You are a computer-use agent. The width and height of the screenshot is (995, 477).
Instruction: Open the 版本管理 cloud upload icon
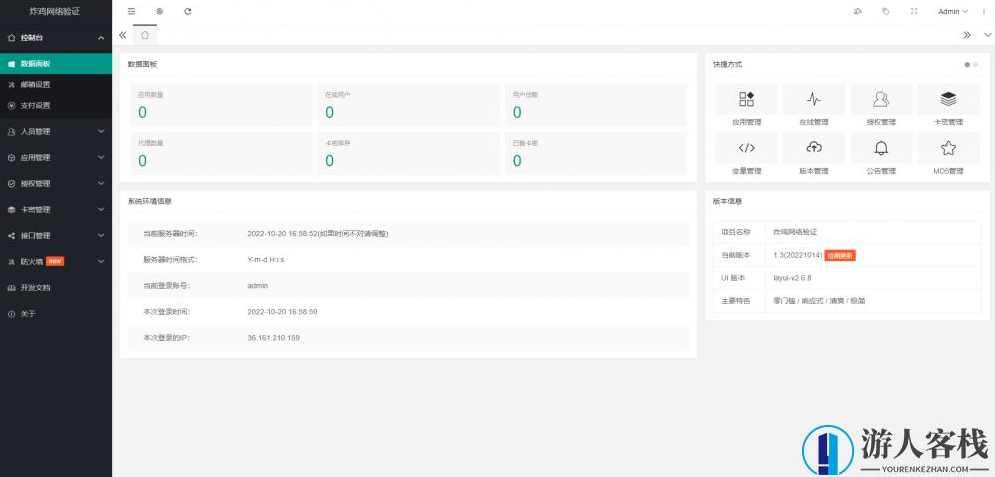tap(814, 148)
